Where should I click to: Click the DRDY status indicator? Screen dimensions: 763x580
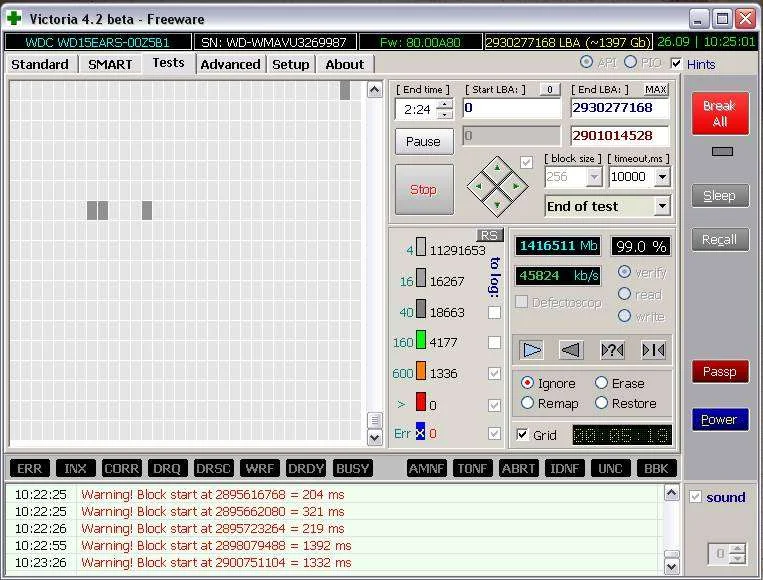(306, 469)
